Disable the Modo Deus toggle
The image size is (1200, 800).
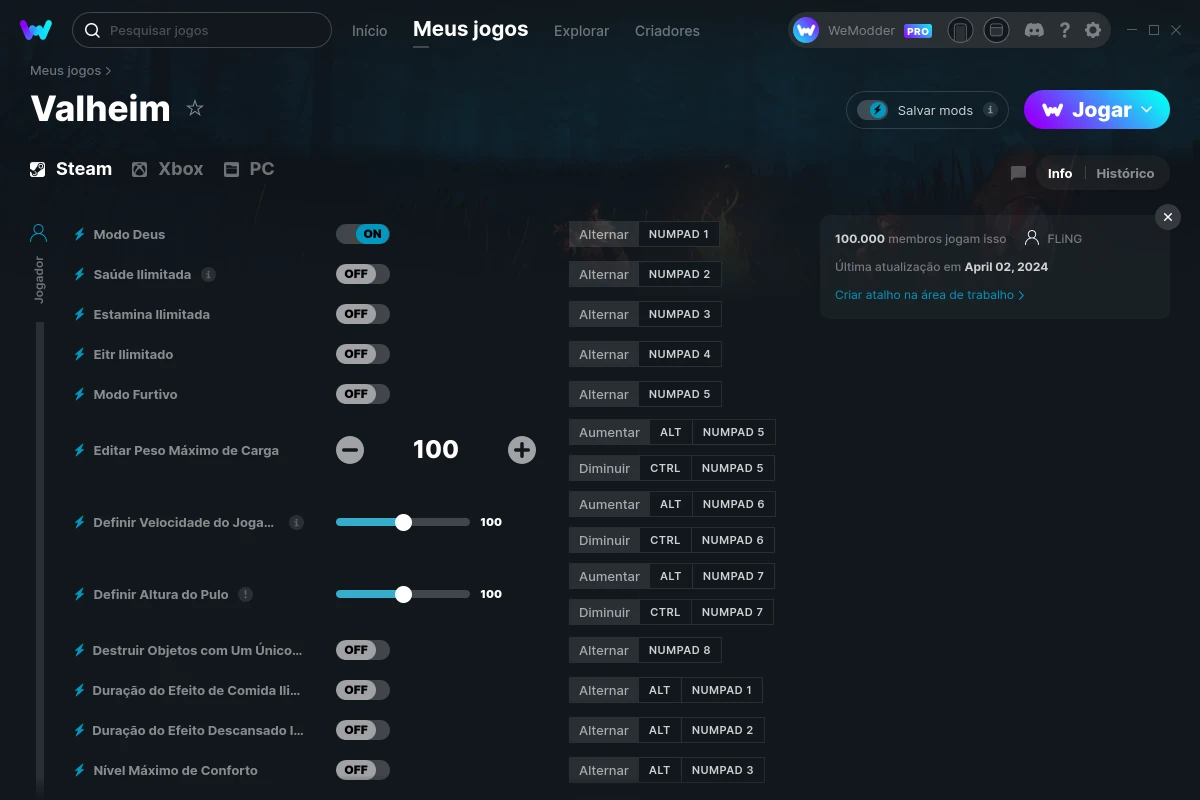pos(362,233)
